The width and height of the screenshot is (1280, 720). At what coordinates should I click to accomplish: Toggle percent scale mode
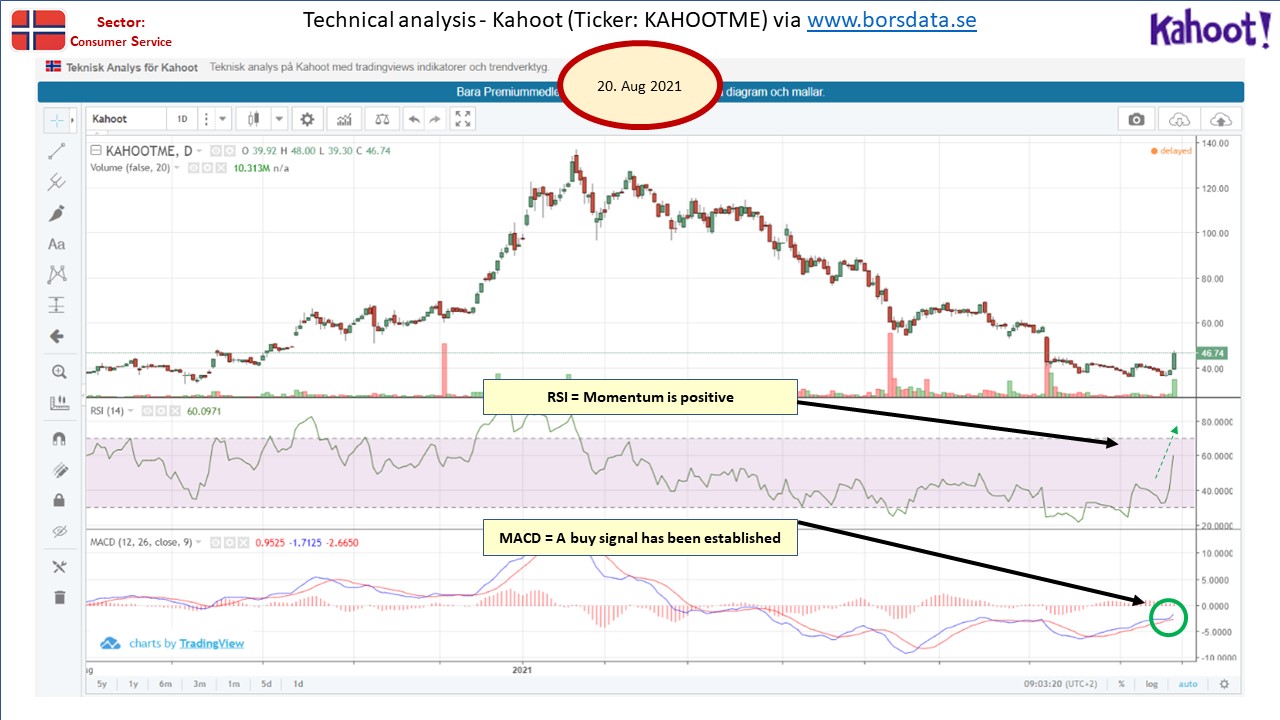click(x=1122, y=684)
